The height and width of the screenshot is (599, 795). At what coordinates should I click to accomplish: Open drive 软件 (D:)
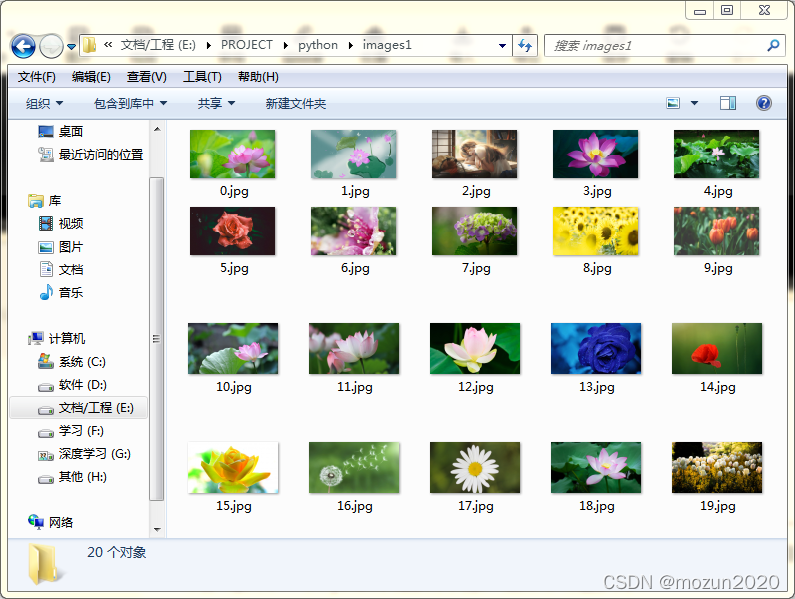[x=73, y=385]
